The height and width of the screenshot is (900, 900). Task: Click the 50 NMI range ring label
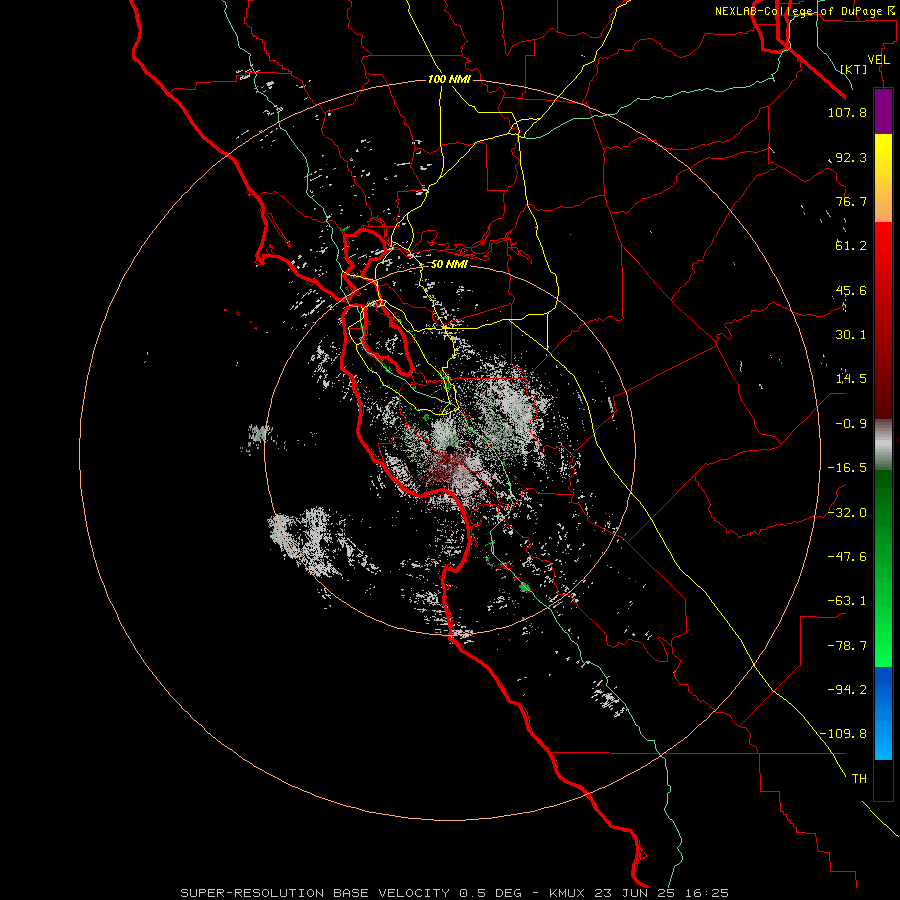(449, 265)
